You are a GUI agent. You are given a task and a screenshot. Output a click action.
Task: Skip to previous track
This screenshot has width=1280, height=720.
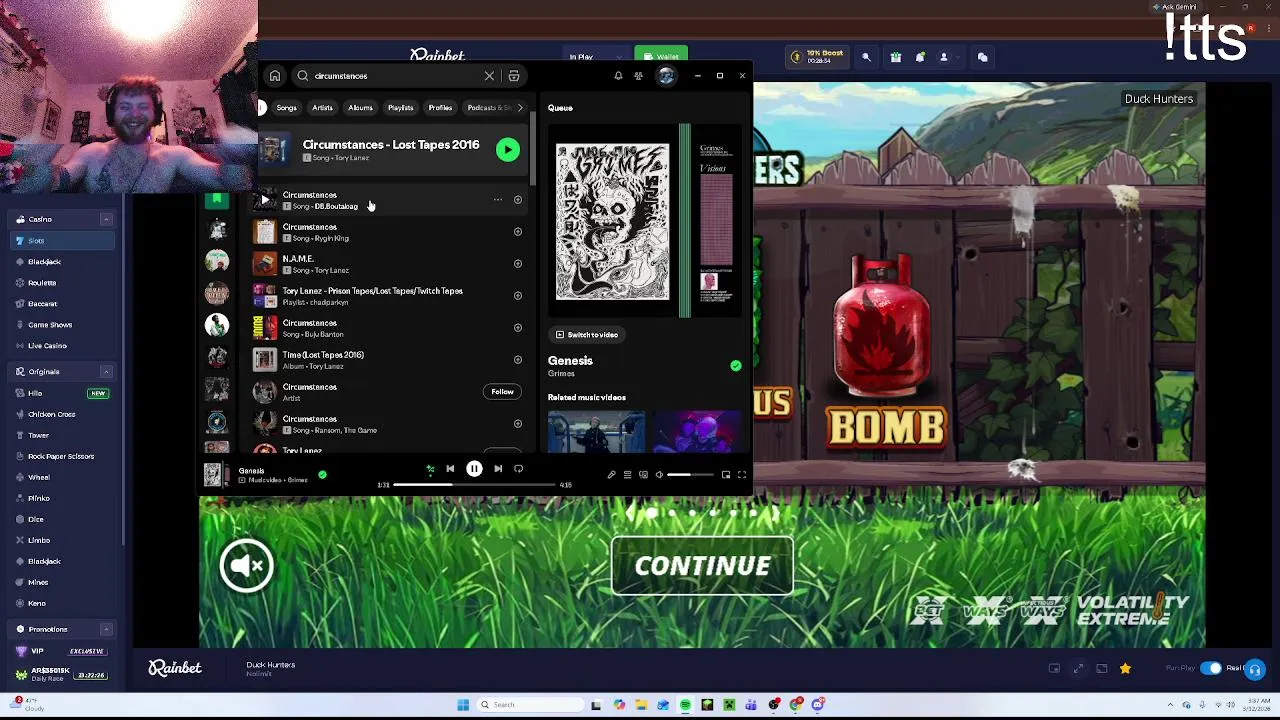tap(450, 469)
